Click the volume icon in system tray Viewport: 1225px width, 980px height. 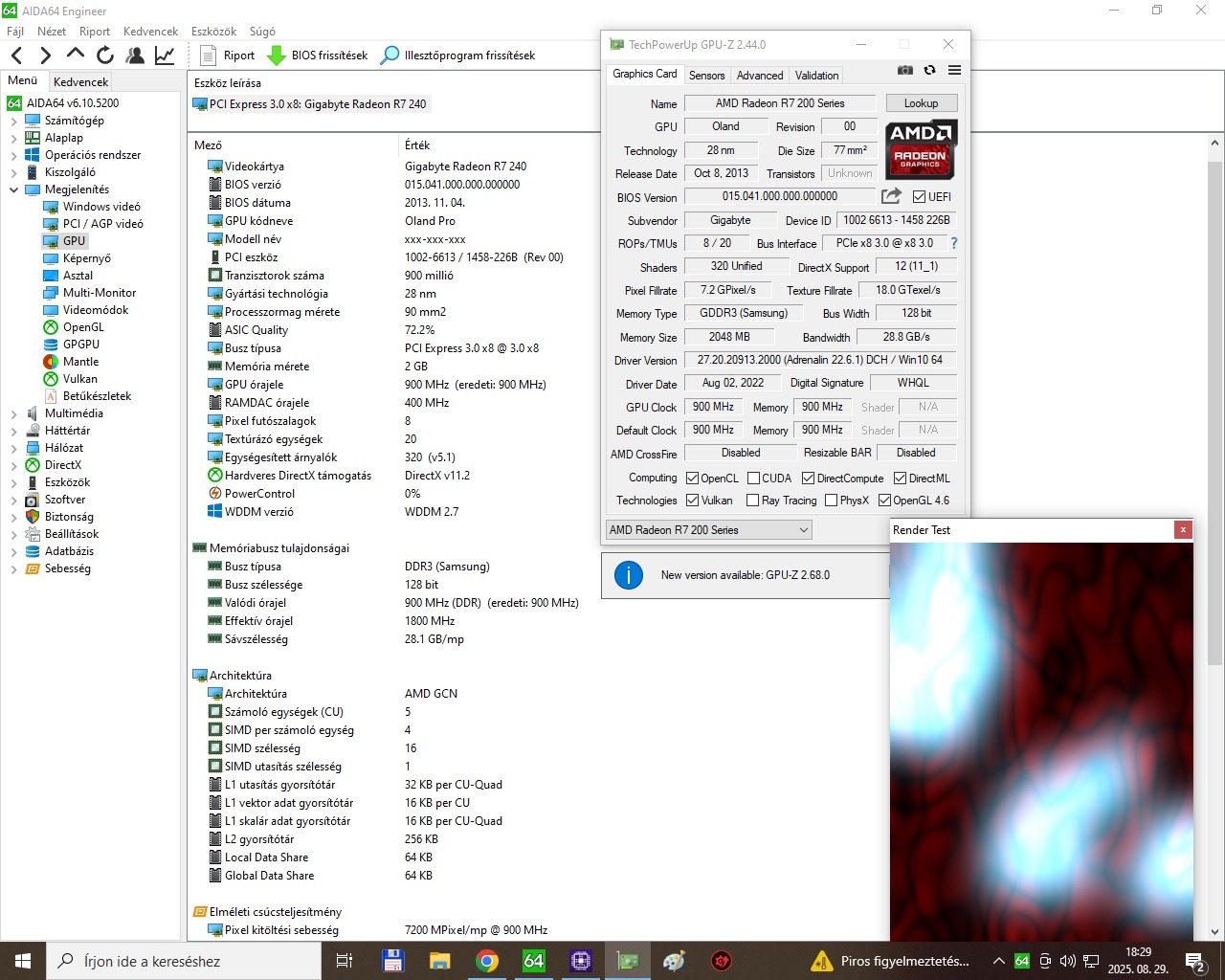click(x=1068, y=961)
